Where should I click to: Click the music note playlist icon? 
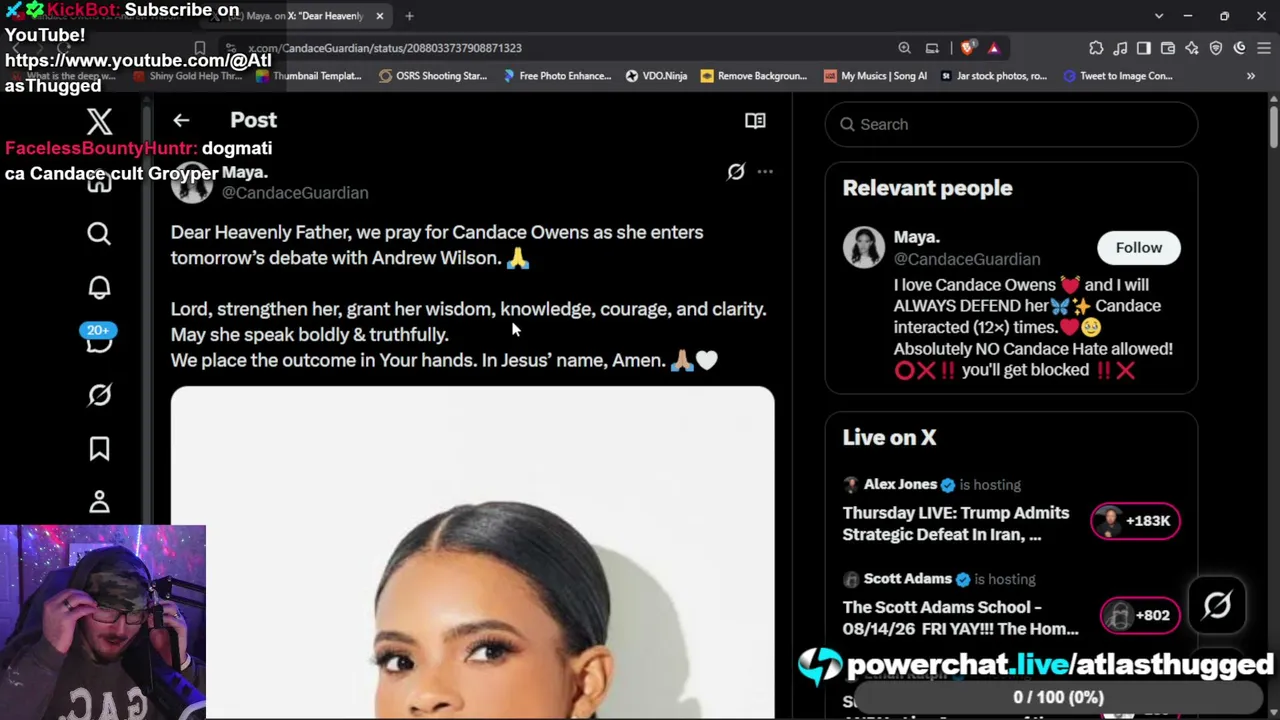pyautogui.click(x=1120, y=48)
